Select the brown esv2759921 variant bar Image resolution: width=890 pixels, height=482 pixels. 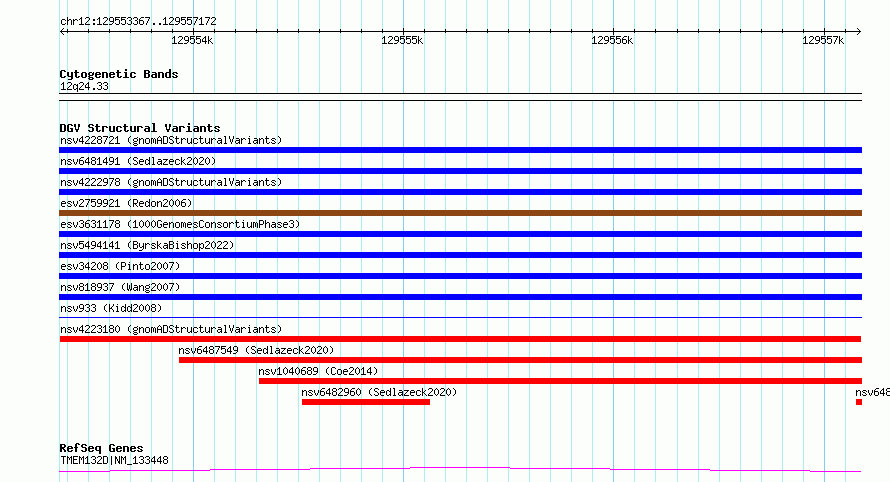click(x=460, y=213)
